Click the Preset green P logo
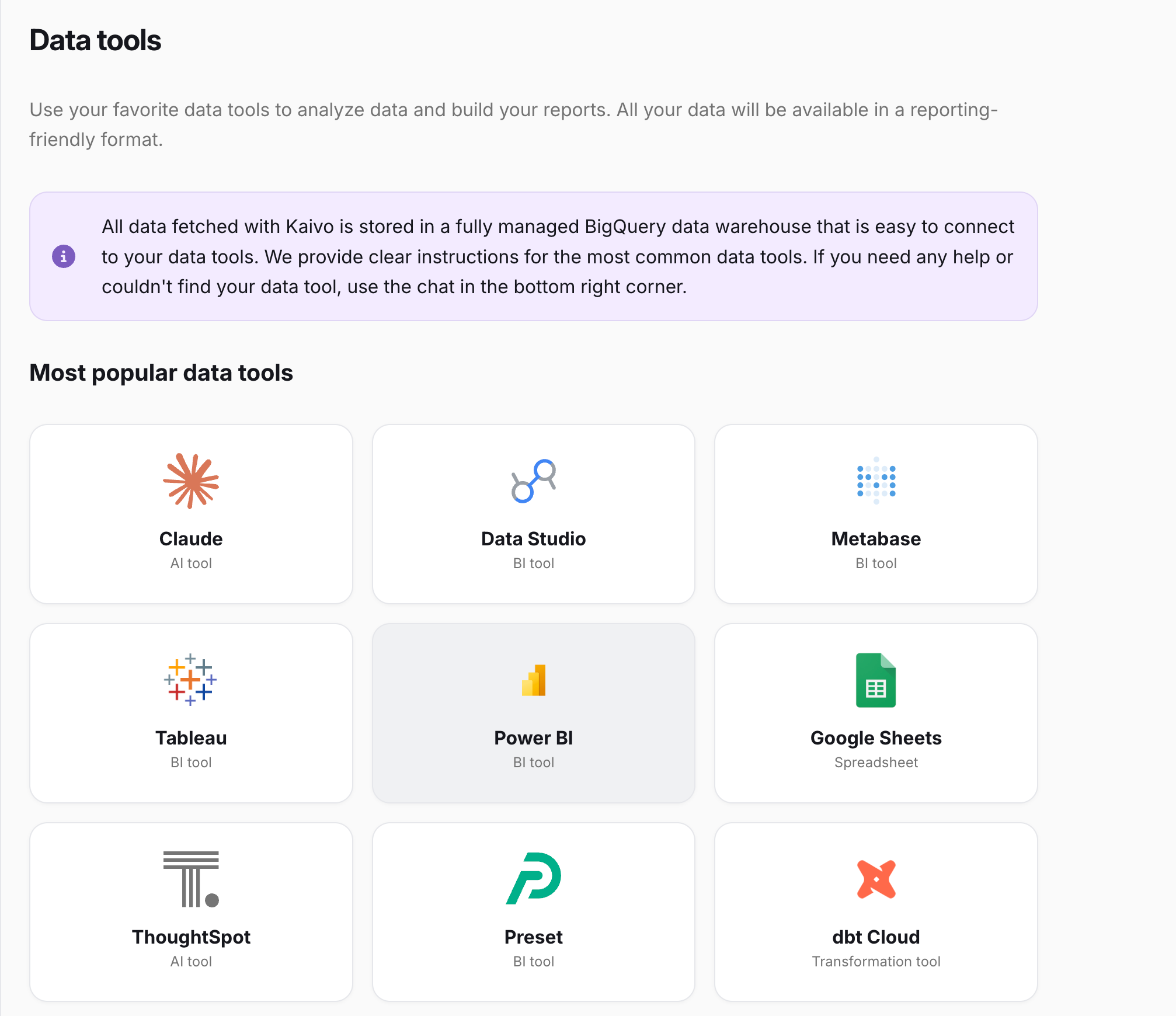Viewport: 1176px width, 1016px height. (534, 879)
